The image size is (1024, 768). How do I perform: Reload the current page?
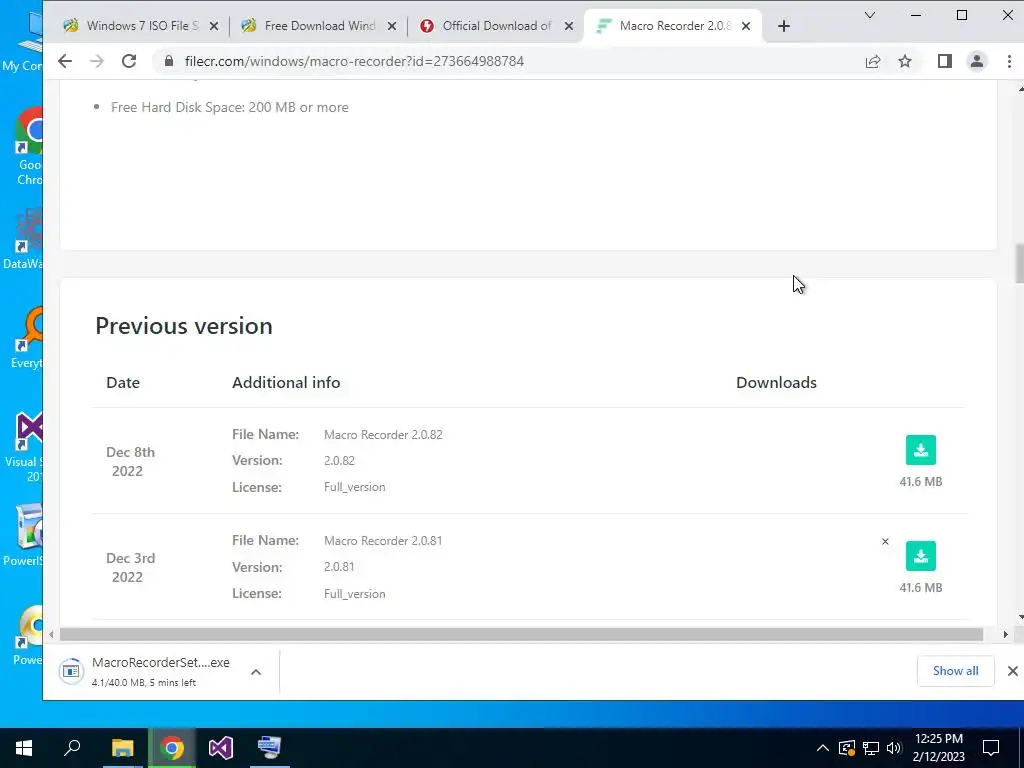pyautogui.click(x=129, y=61)
